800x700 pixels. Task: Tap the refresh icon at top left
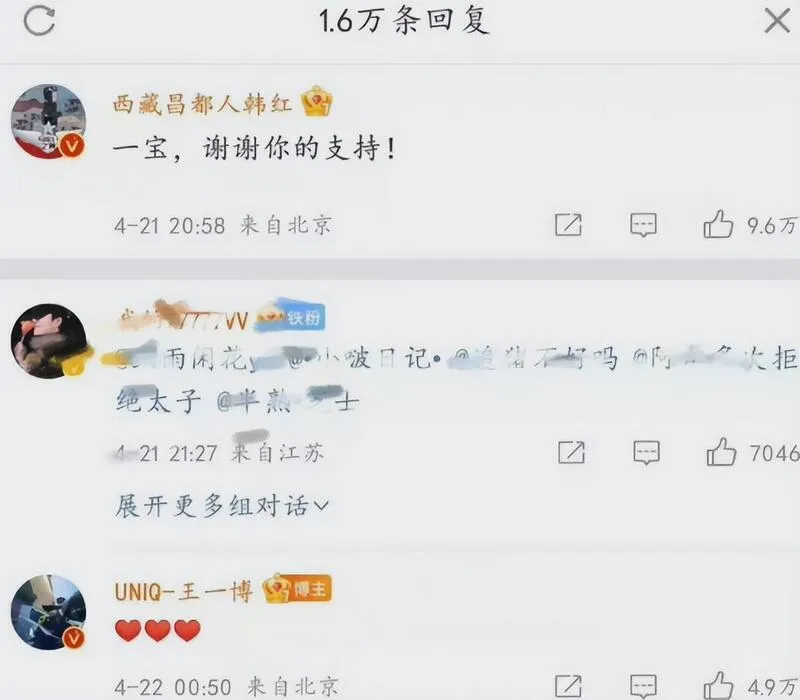click(39, 21)
